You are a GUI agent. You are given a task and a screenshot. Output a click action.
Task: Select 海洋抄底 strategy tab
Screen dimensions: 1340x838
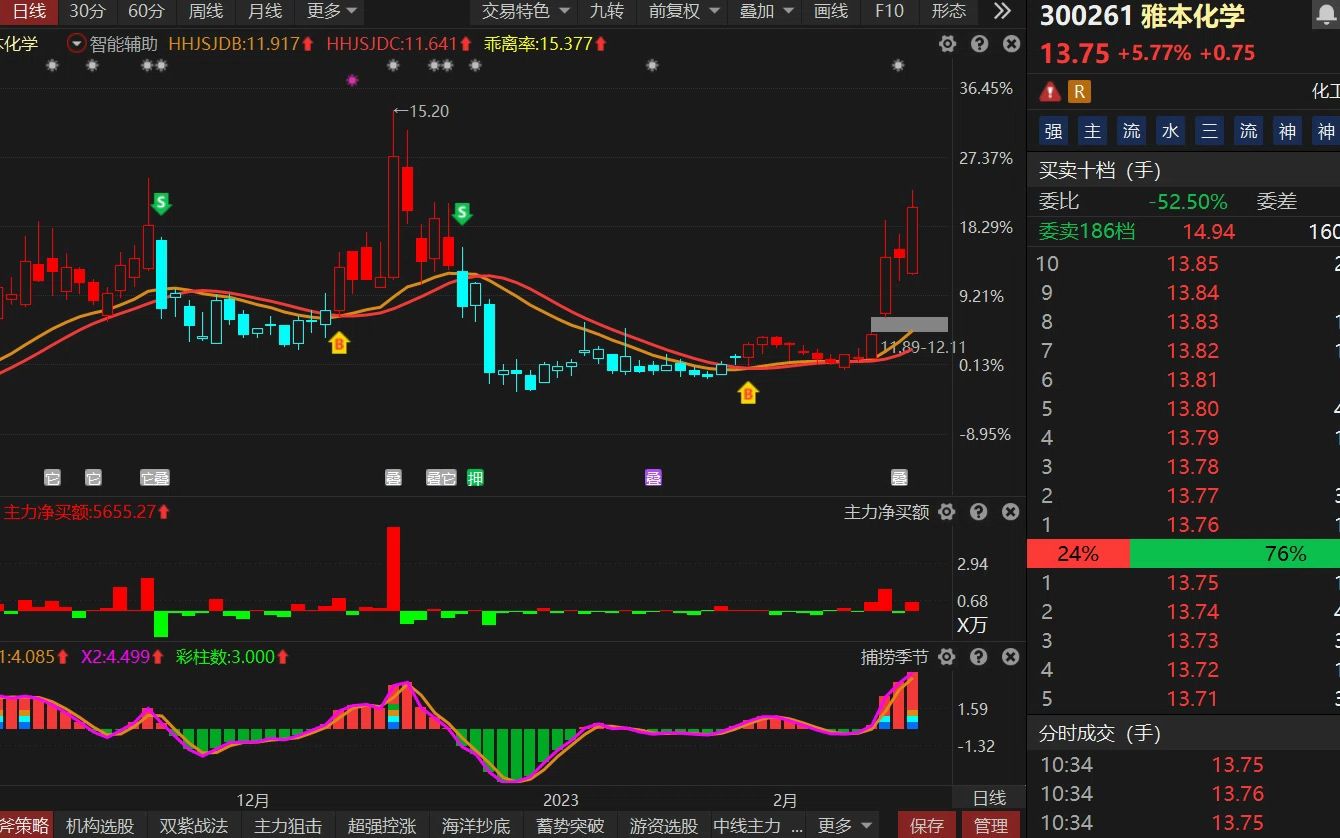click(x=475, y=826)
